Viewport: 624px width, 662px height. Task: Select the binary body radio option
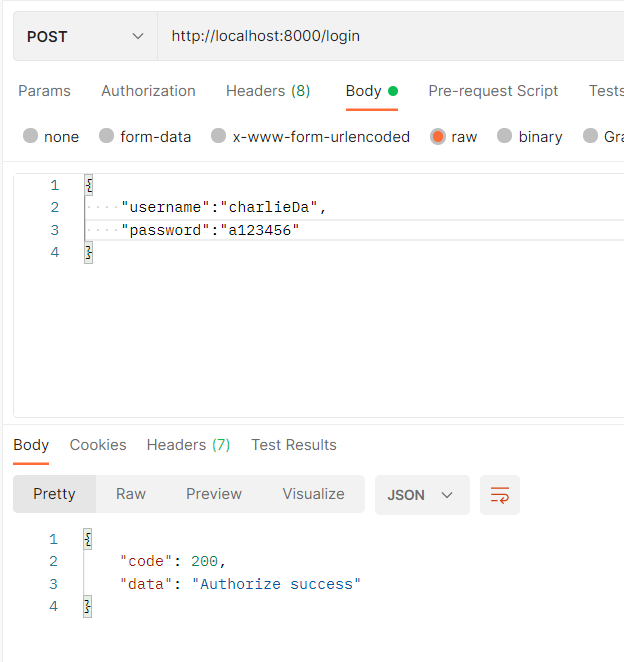point(505,137)
